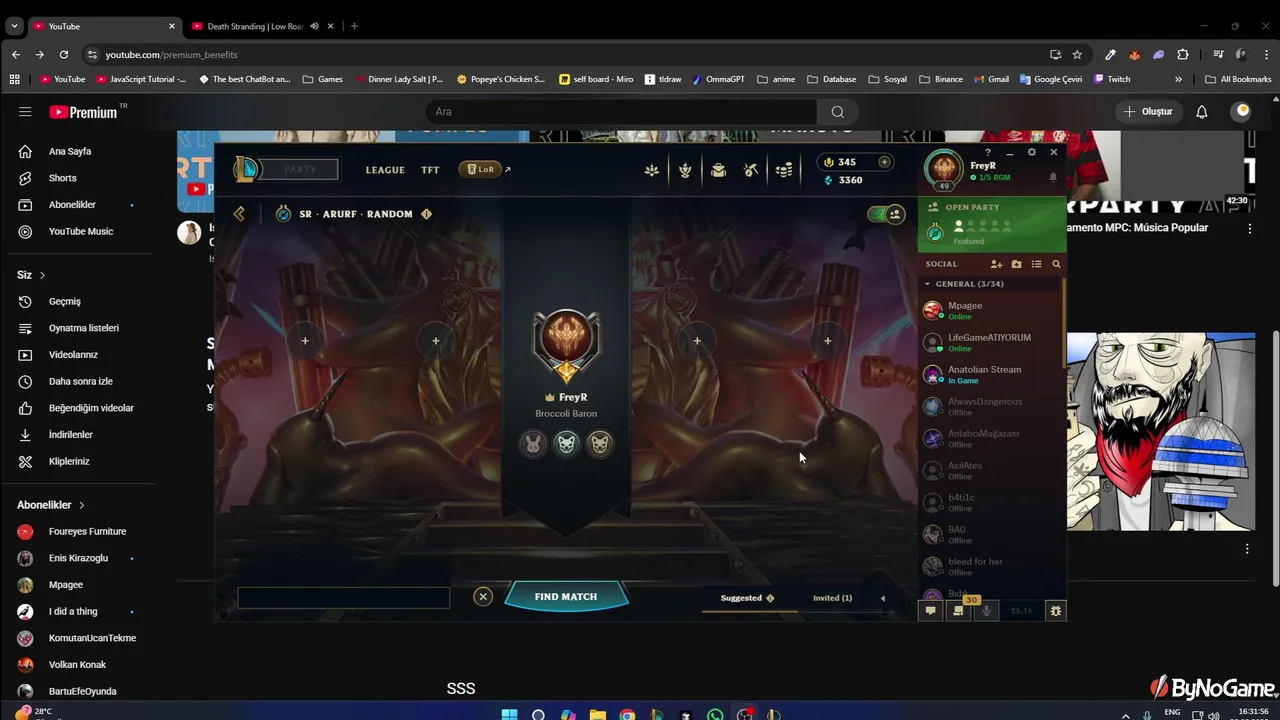Open the YouTube hamburger guide menu
Image resolution: width=1280 pixels, height=720 pixels.
[x=25, y=112]
